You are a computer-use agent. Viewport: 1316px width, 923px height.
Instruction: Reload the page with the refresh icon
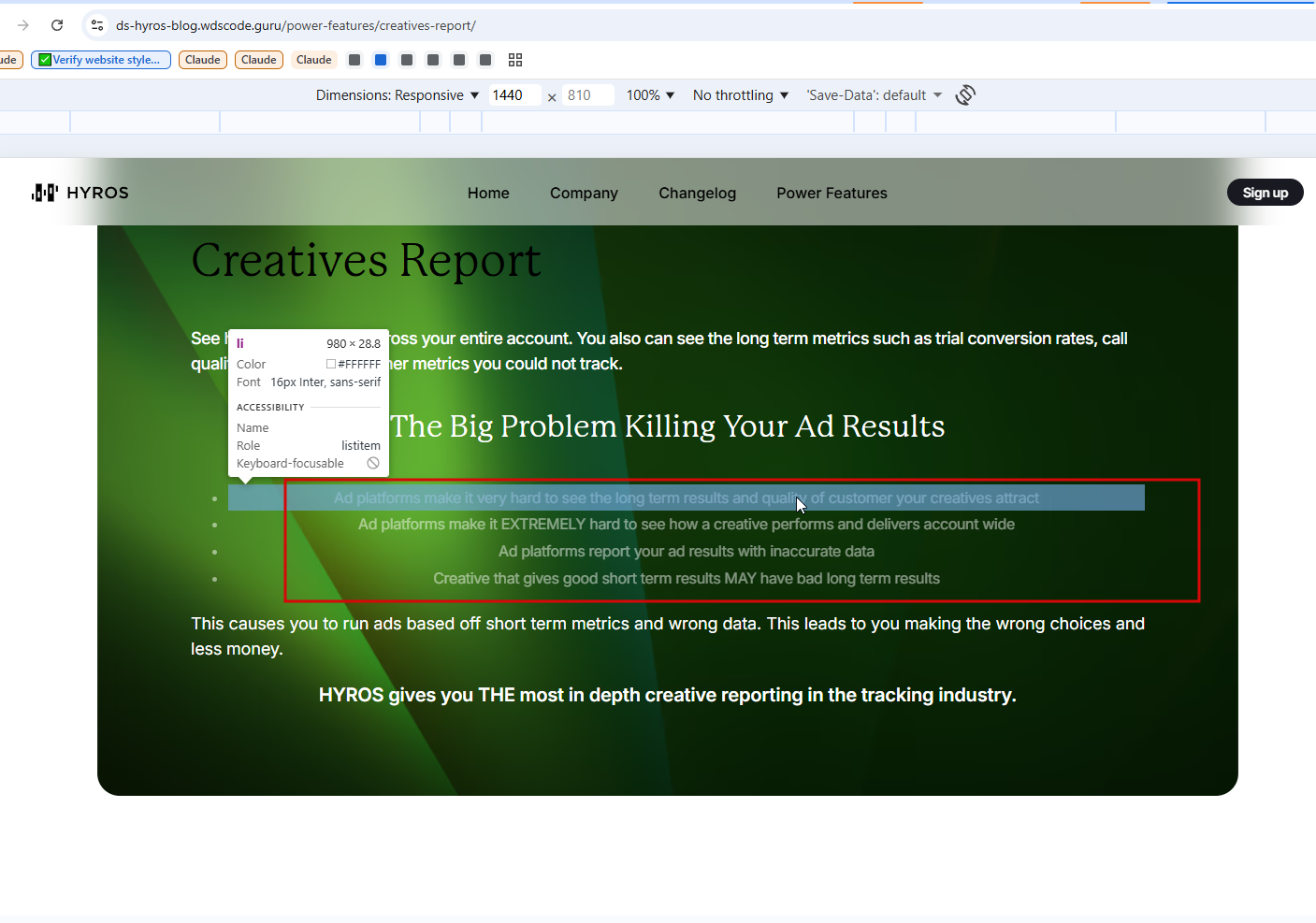57,25
